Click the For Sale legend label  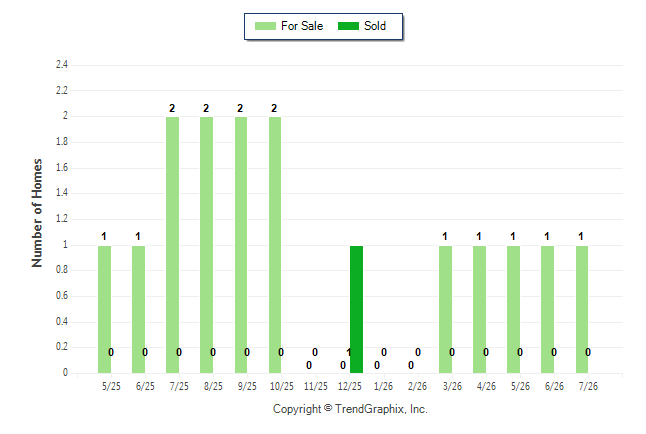[302, 26]
